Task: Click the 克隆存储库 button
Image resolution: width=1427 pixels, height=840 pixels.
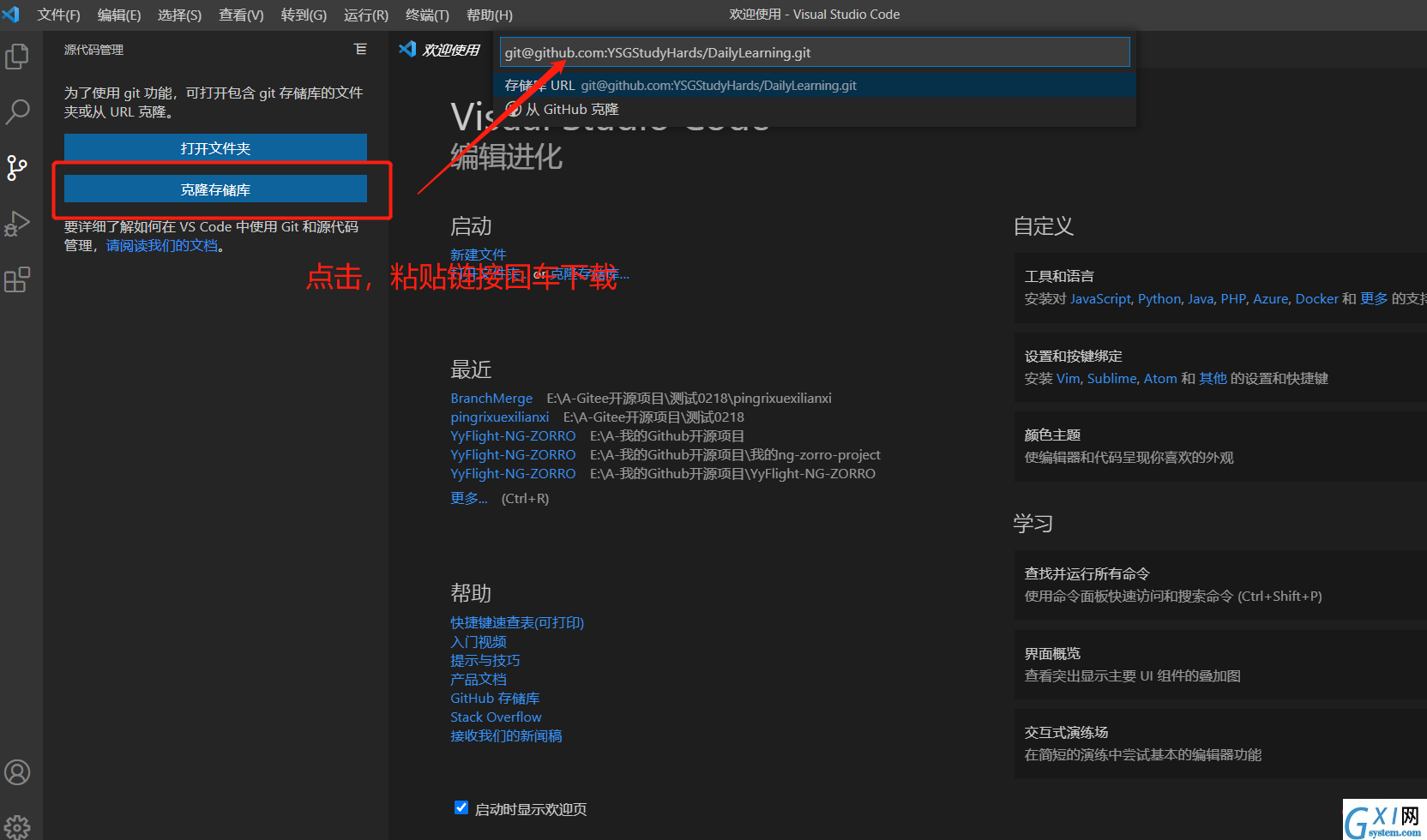Action: (x=215, y=189)
